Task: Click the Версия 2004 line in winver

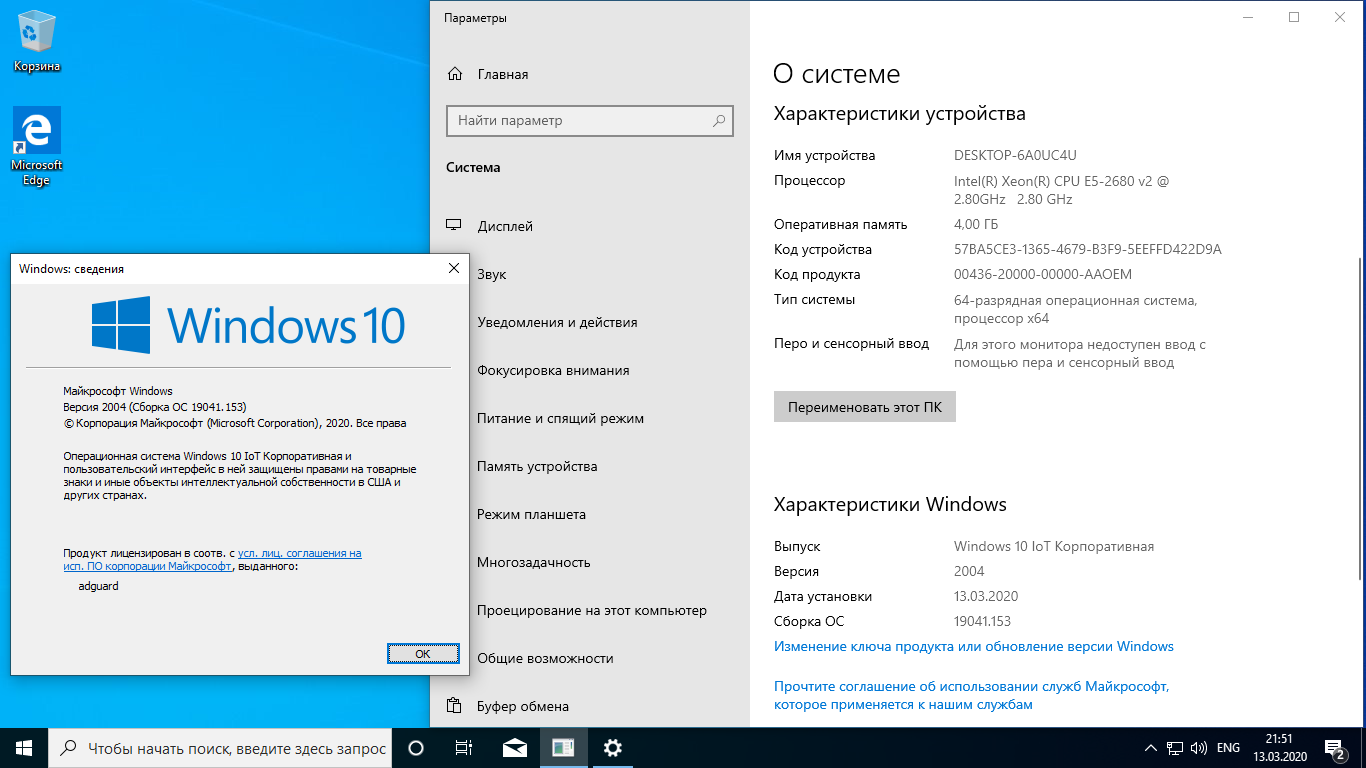Action: pos(155,407)
